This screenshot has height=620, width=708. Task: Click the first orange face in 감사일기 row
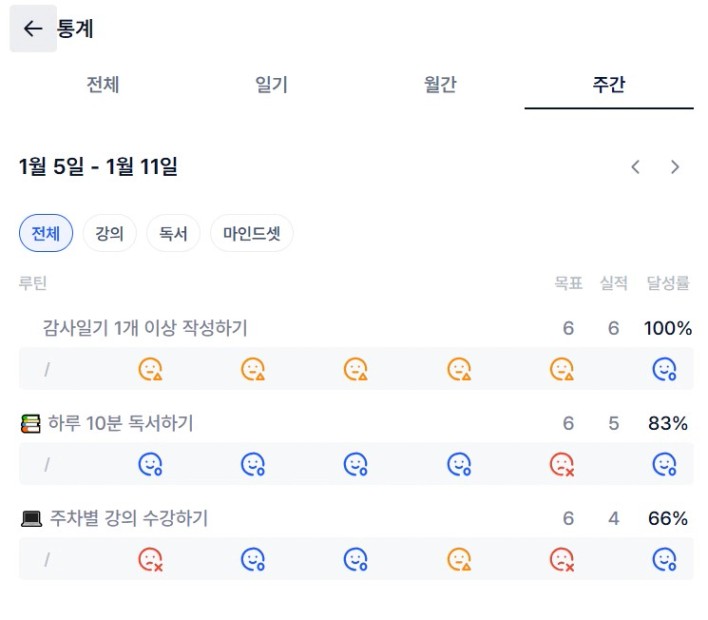click(150, 369)
